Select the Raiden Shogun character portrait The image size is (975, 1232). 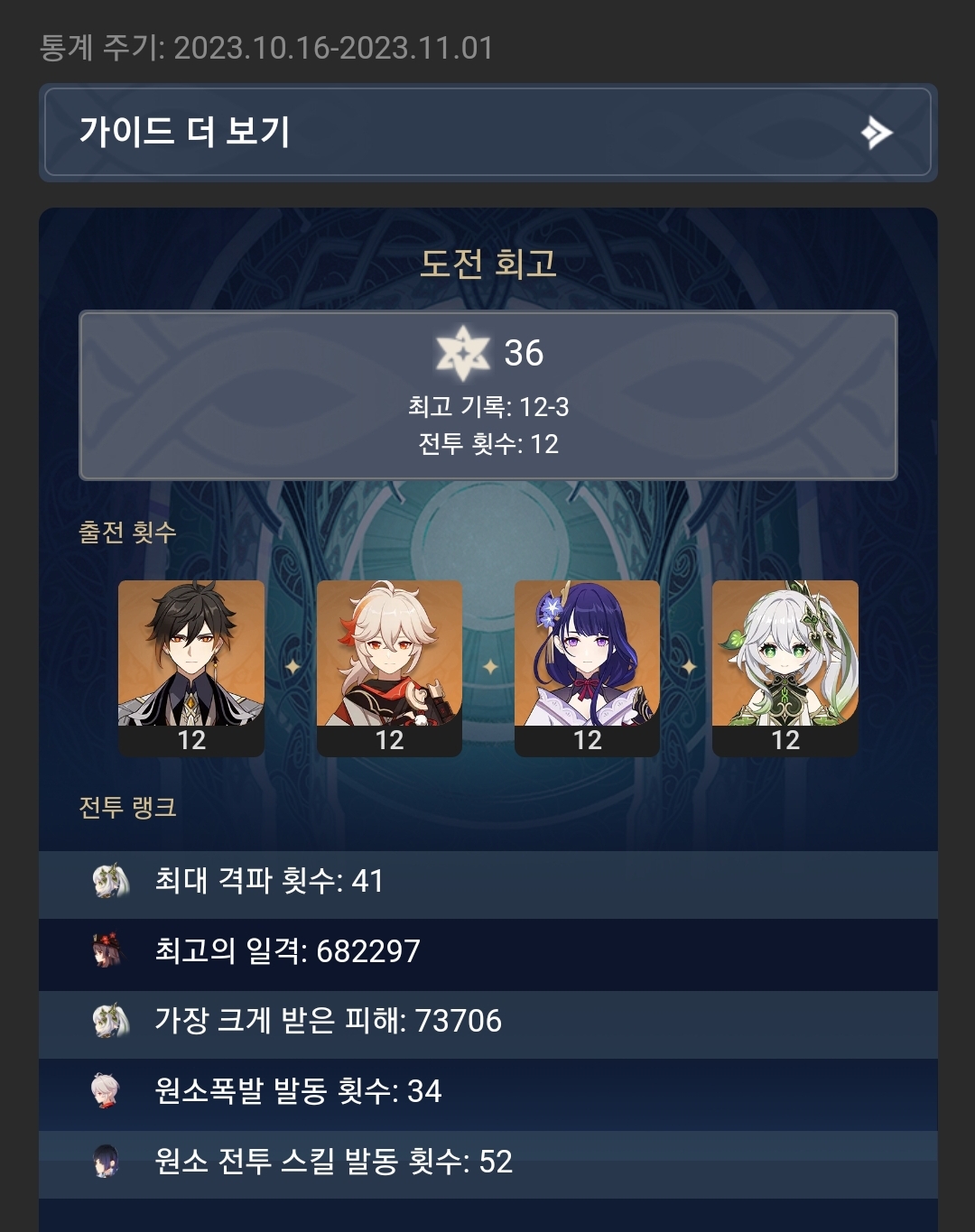click(x=587, y=668)
